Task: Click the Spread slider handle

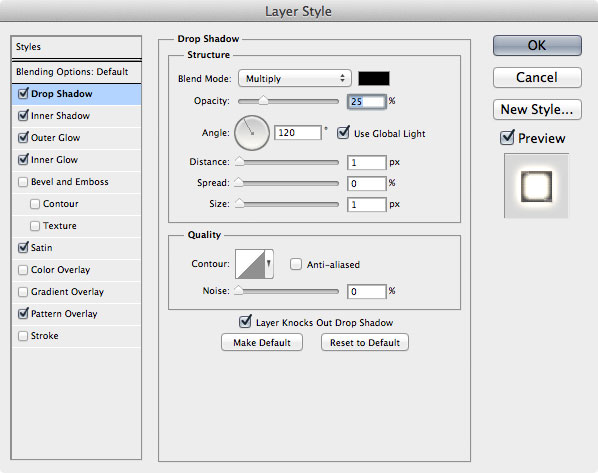Action: [x=239, y=182]
